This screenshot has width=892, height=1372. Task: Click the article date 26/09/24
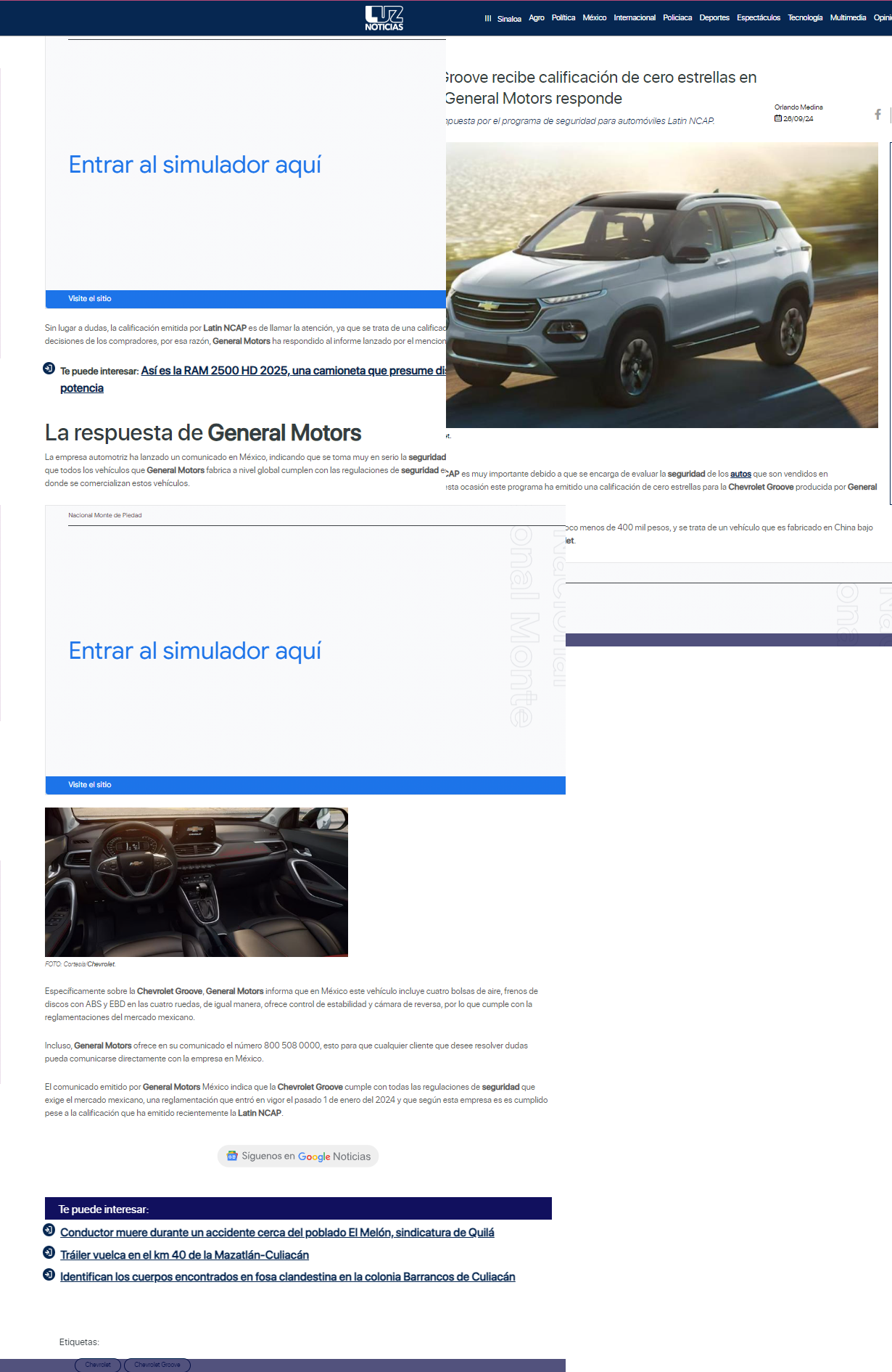point(798,119)
